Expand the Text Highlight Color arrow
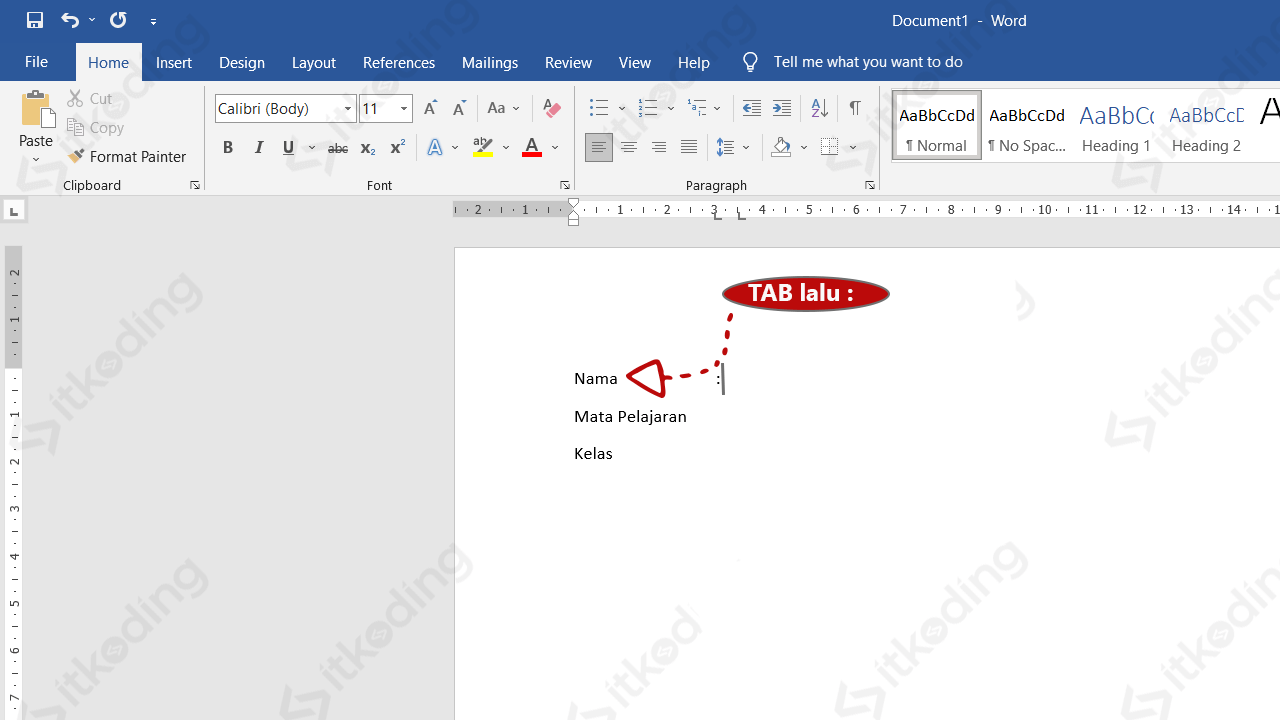 [x=506, y=148]
